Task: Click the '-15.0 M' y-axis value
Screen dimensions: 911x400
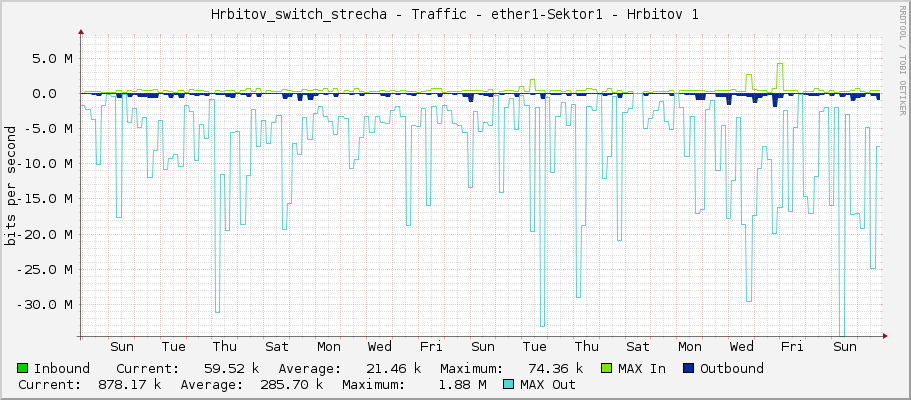Action: coord(44,199)
